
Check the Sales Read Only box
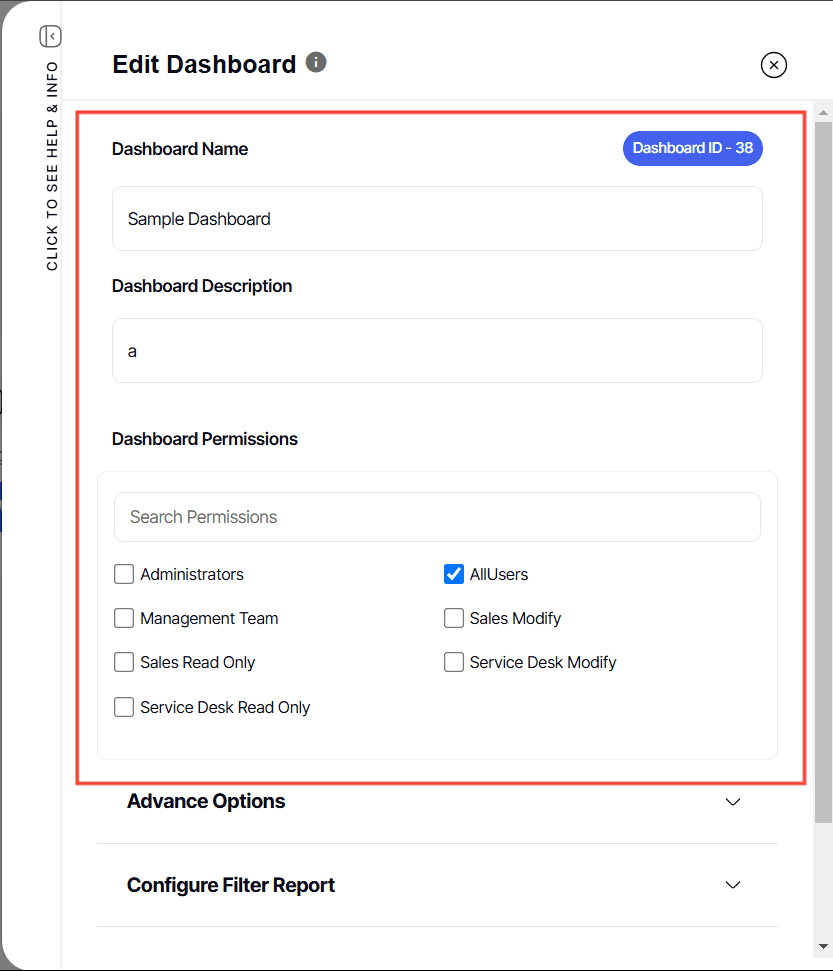pyautogui.click(x=124, y=662)
